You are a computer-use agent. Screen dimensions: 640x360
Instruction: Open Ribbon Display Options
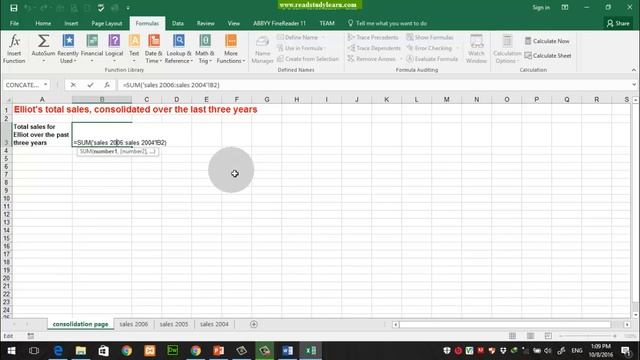click(565, 7)
